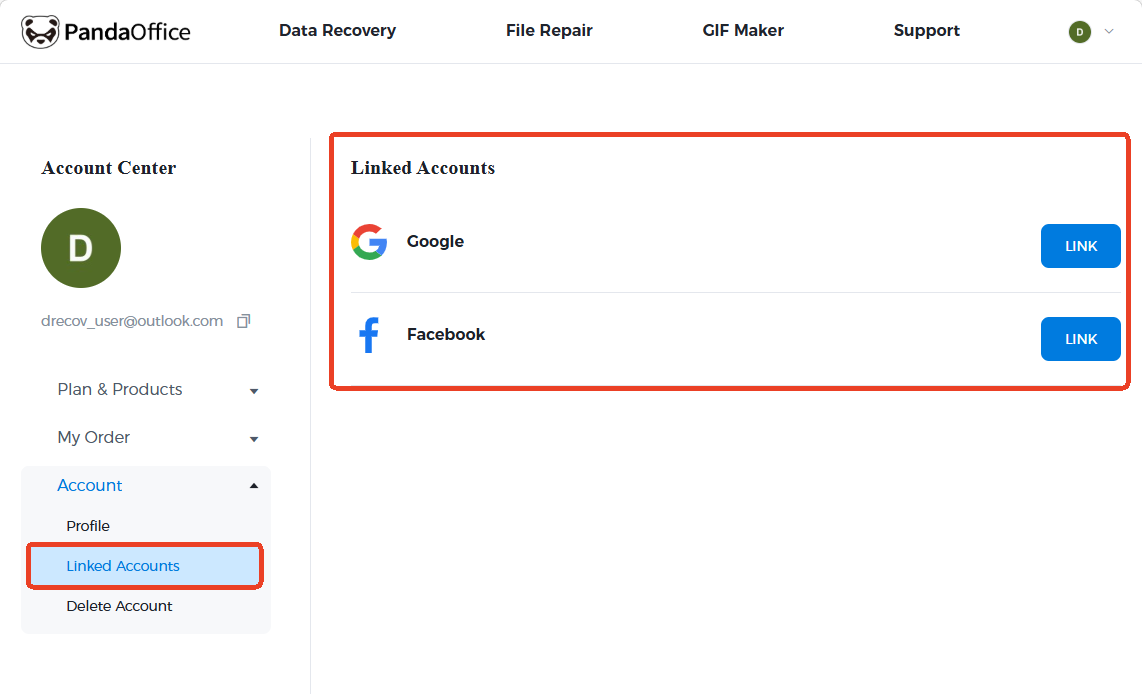Click the PandaOffice panda logo
1142x694 pixels.
[x=40, y=32]
